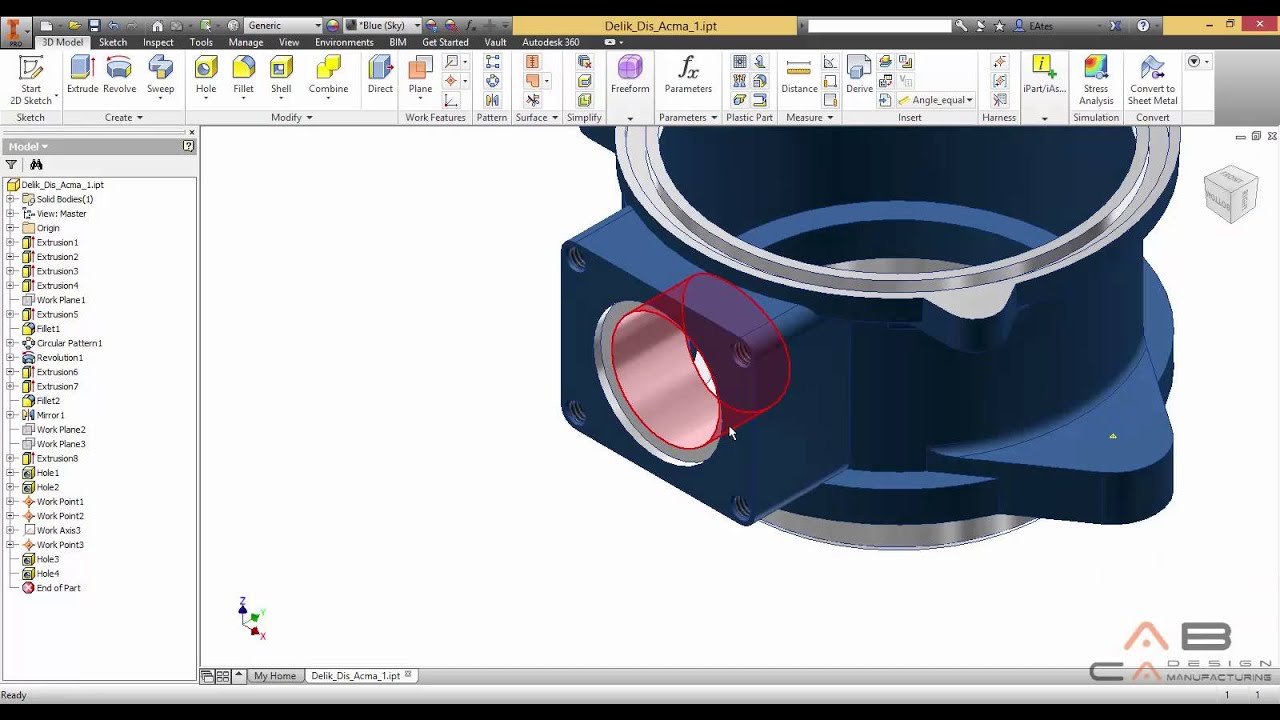Open the iPart/iAssembly tool
Viewport: 1280px width, 720px height.
(x=1043, y=76)
